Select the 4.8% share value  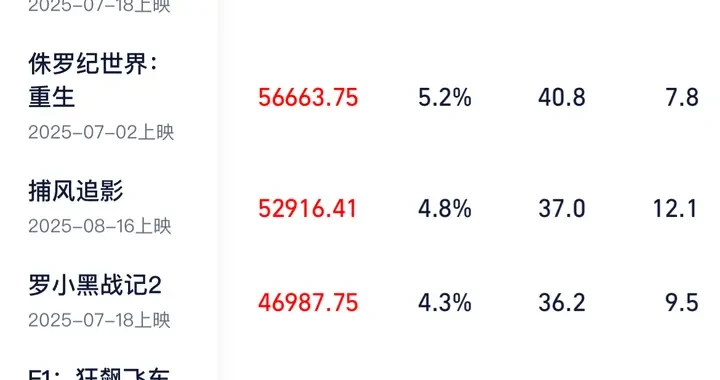(x=444, y=209)
